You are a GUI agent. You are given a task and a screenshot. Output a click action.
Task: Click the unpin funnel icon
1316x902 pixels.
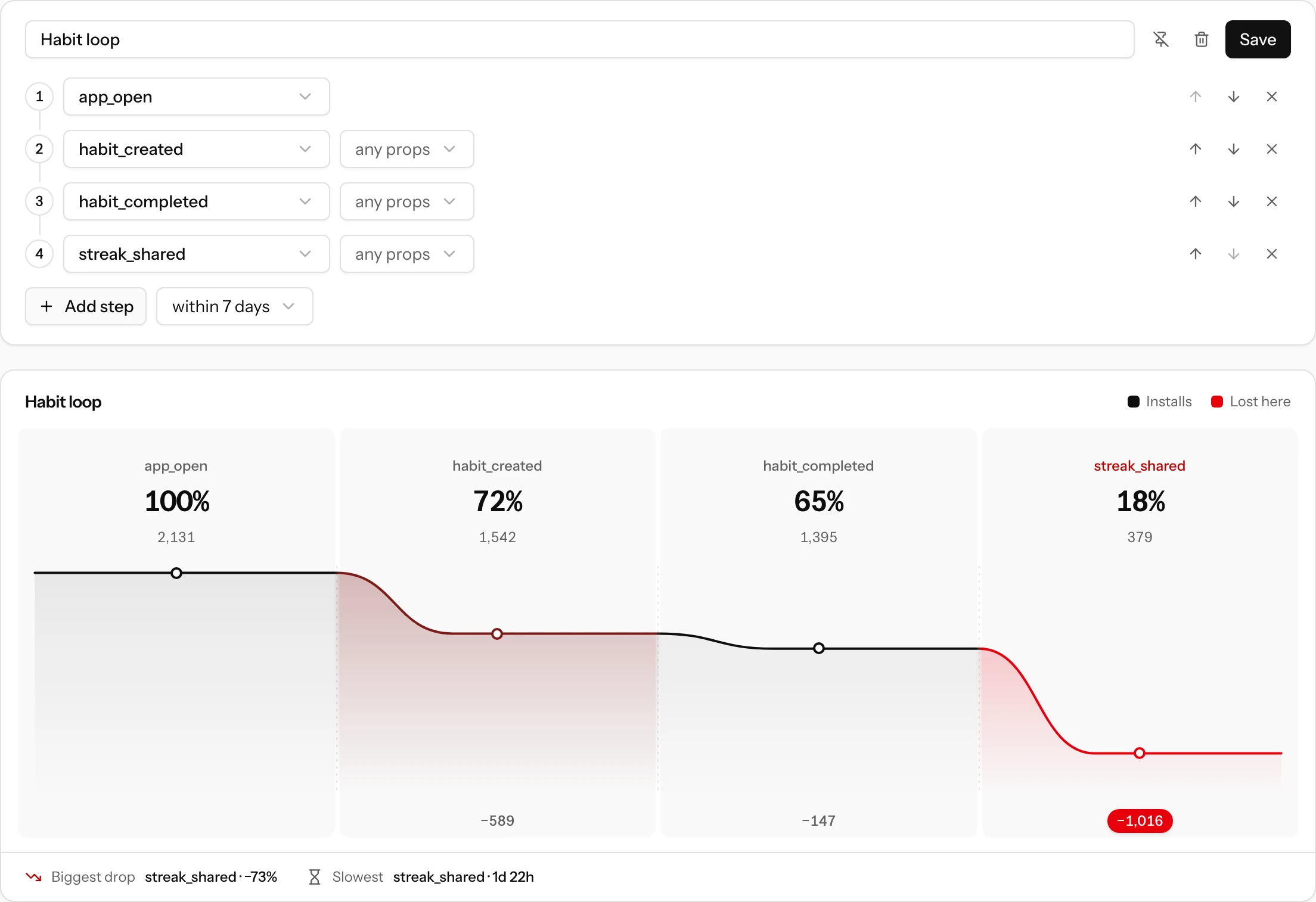click(x=1161, y=39)
